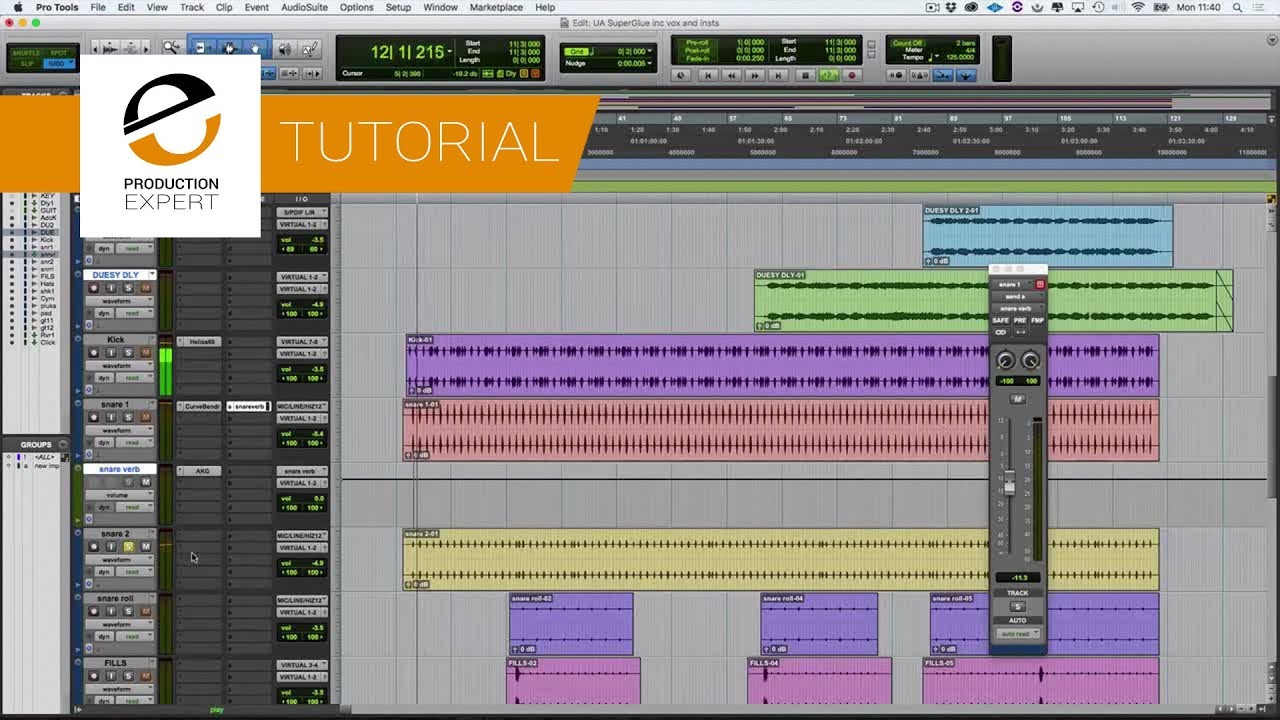Open the AudioSuite menu
Screen dimensions: 1280x720
tap(303, 7)
